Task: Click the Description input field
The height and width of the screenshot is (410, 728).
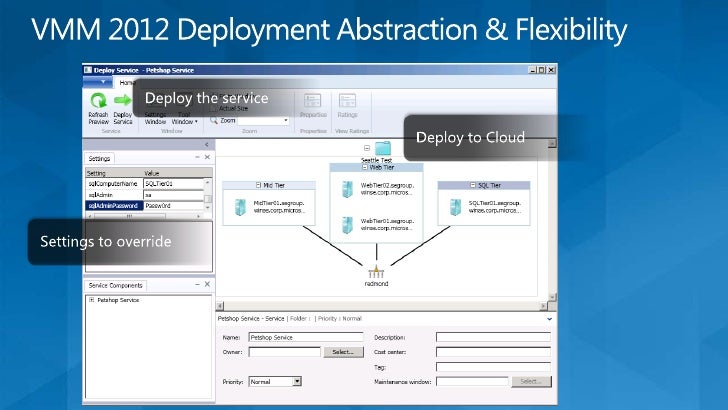Action: [494, 337]
